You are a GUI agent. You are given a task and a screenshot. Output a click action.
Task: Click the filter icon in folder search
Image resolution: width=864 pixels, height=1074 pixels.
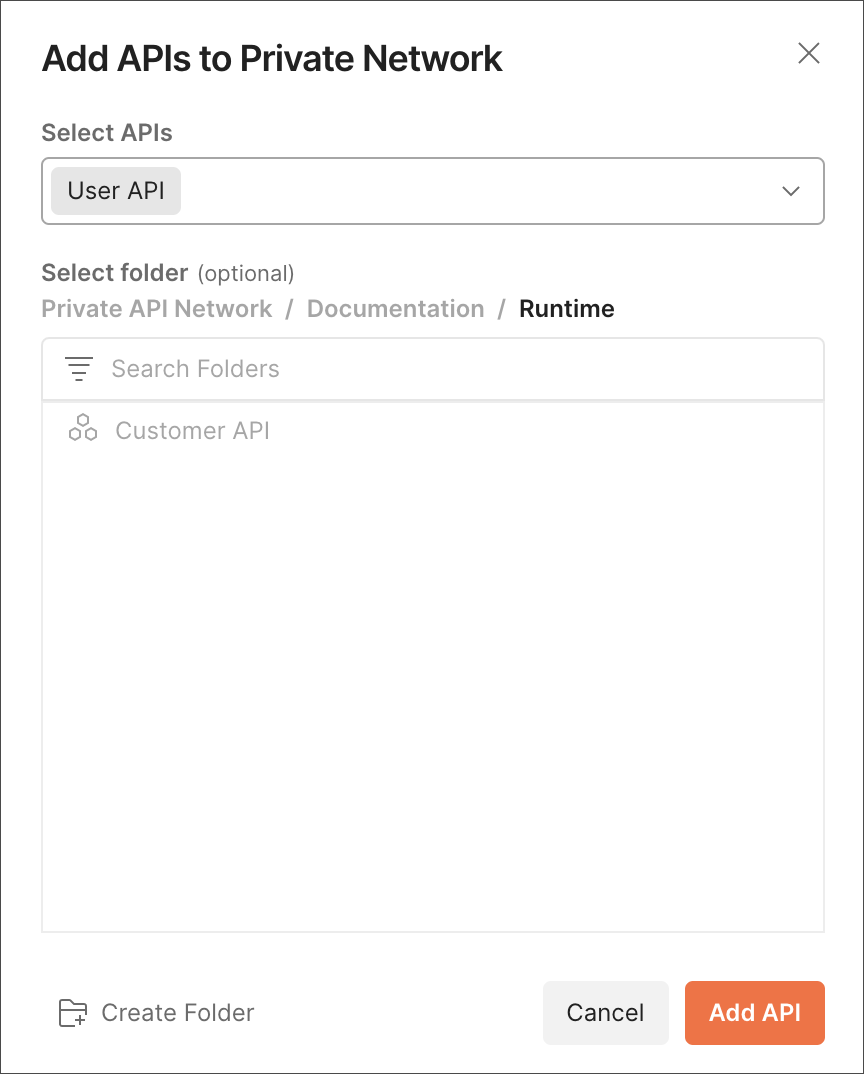pyautogui.click(x=79, y=369)
